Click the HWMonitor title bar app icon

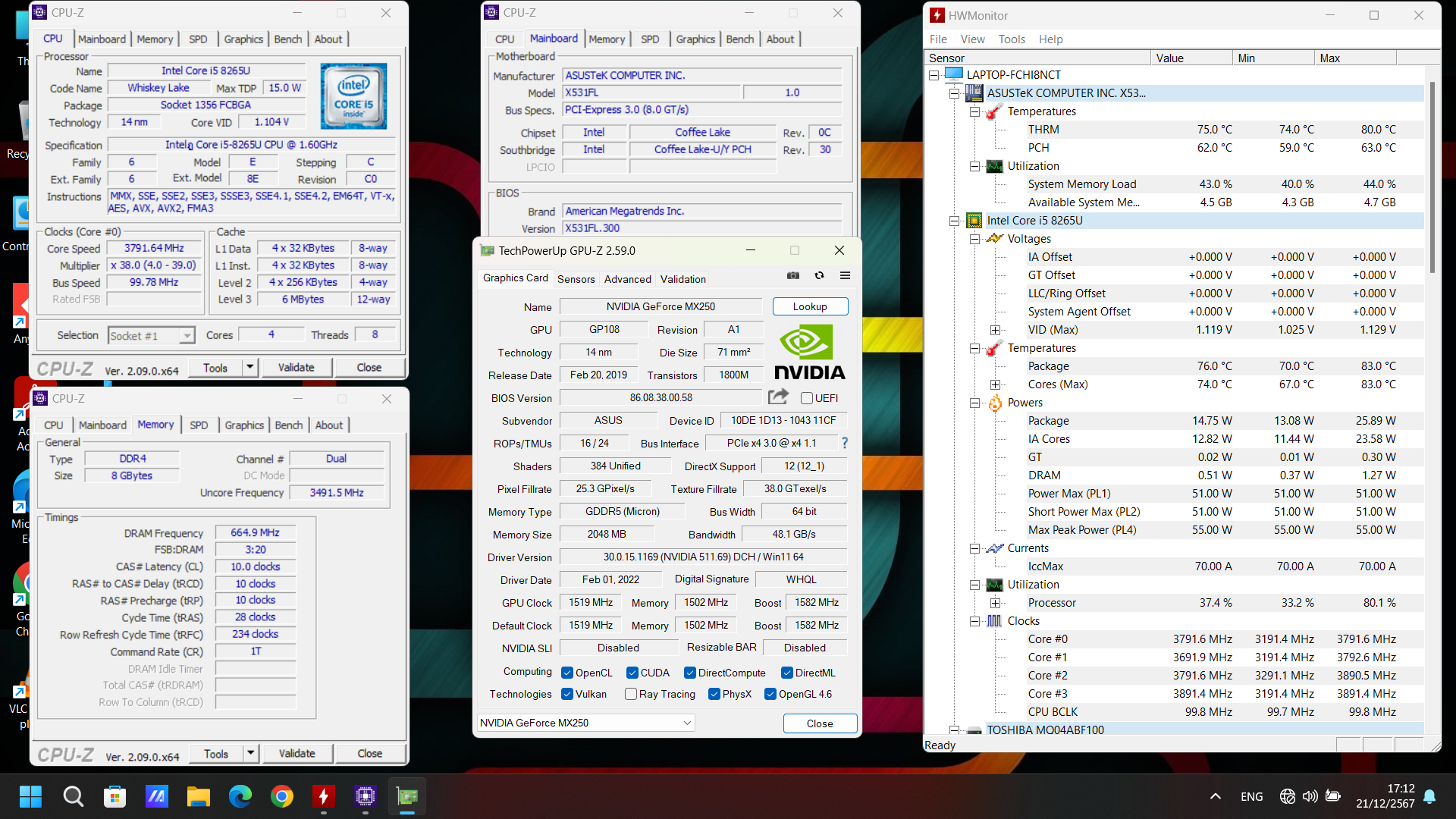(x=937, y=15)
